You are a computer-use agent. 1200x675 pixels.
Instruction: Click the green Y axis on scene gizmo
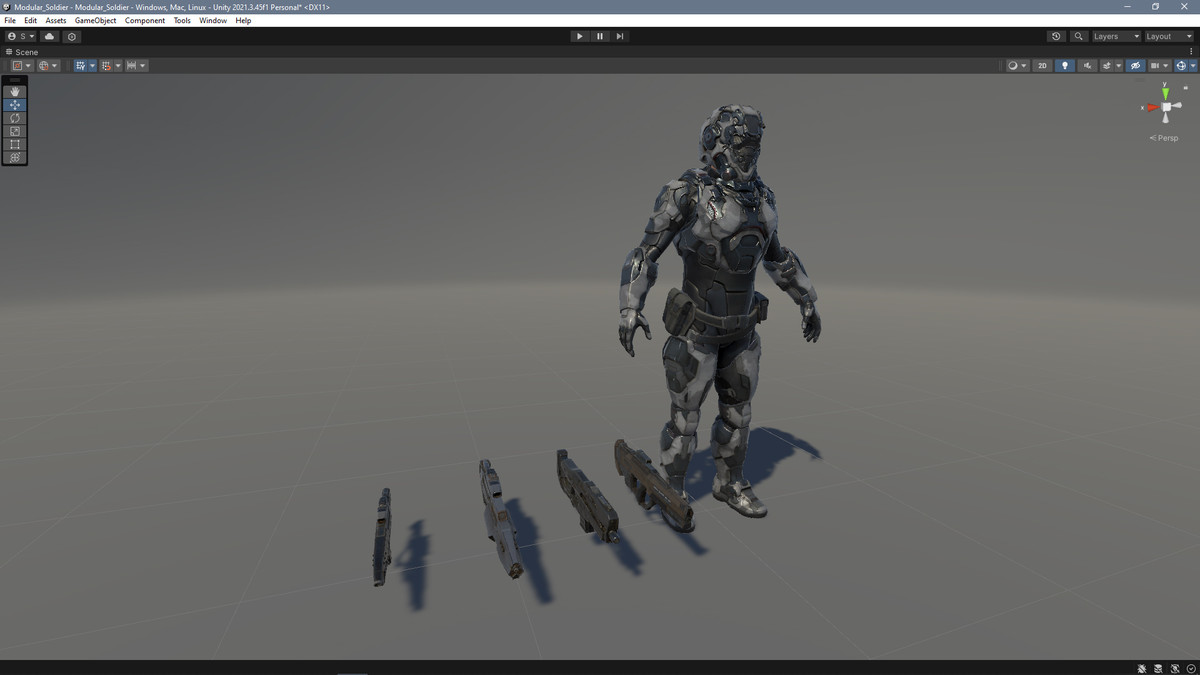tap(1164, 92)
